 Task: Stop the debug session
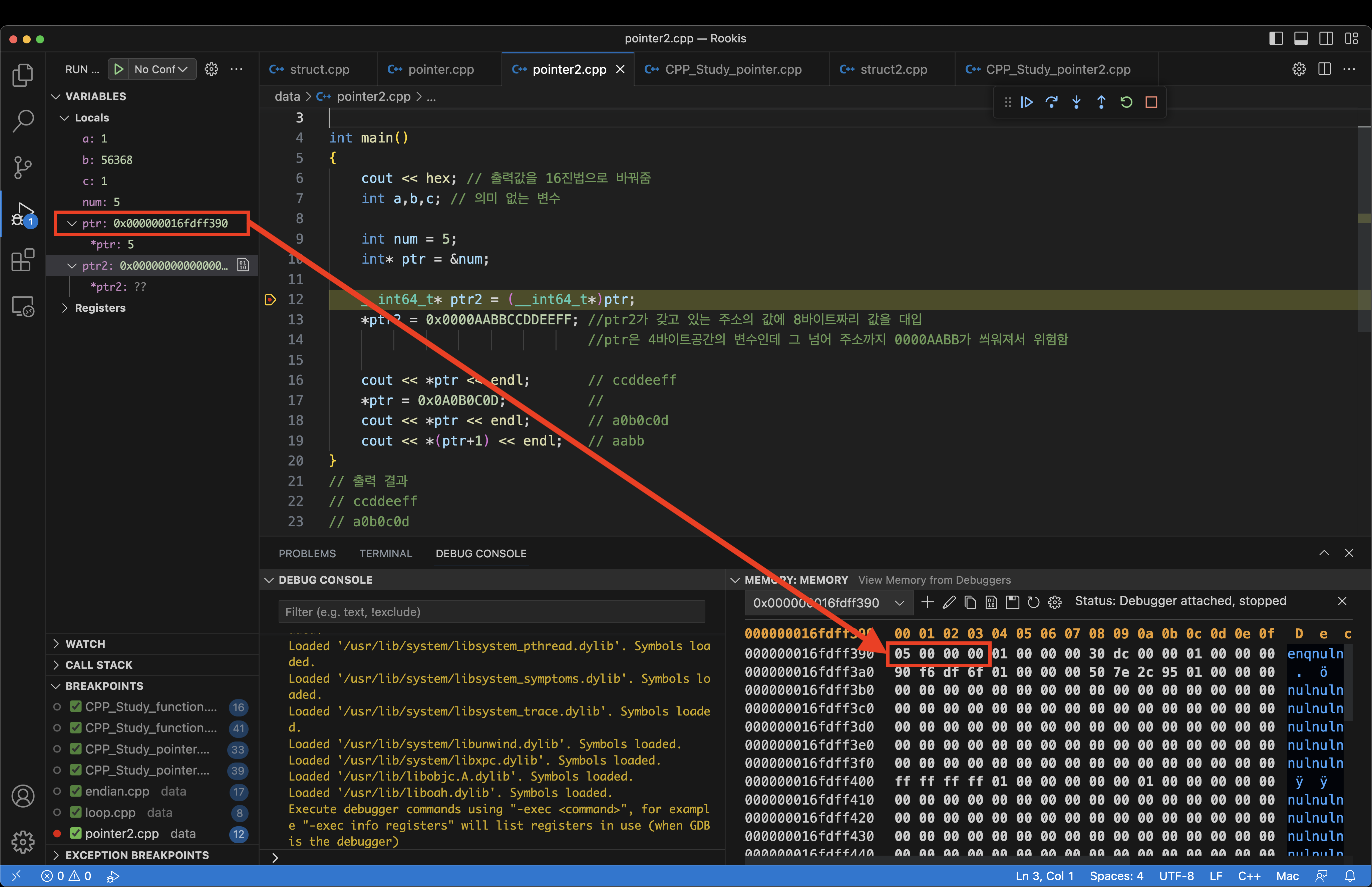1151,102
